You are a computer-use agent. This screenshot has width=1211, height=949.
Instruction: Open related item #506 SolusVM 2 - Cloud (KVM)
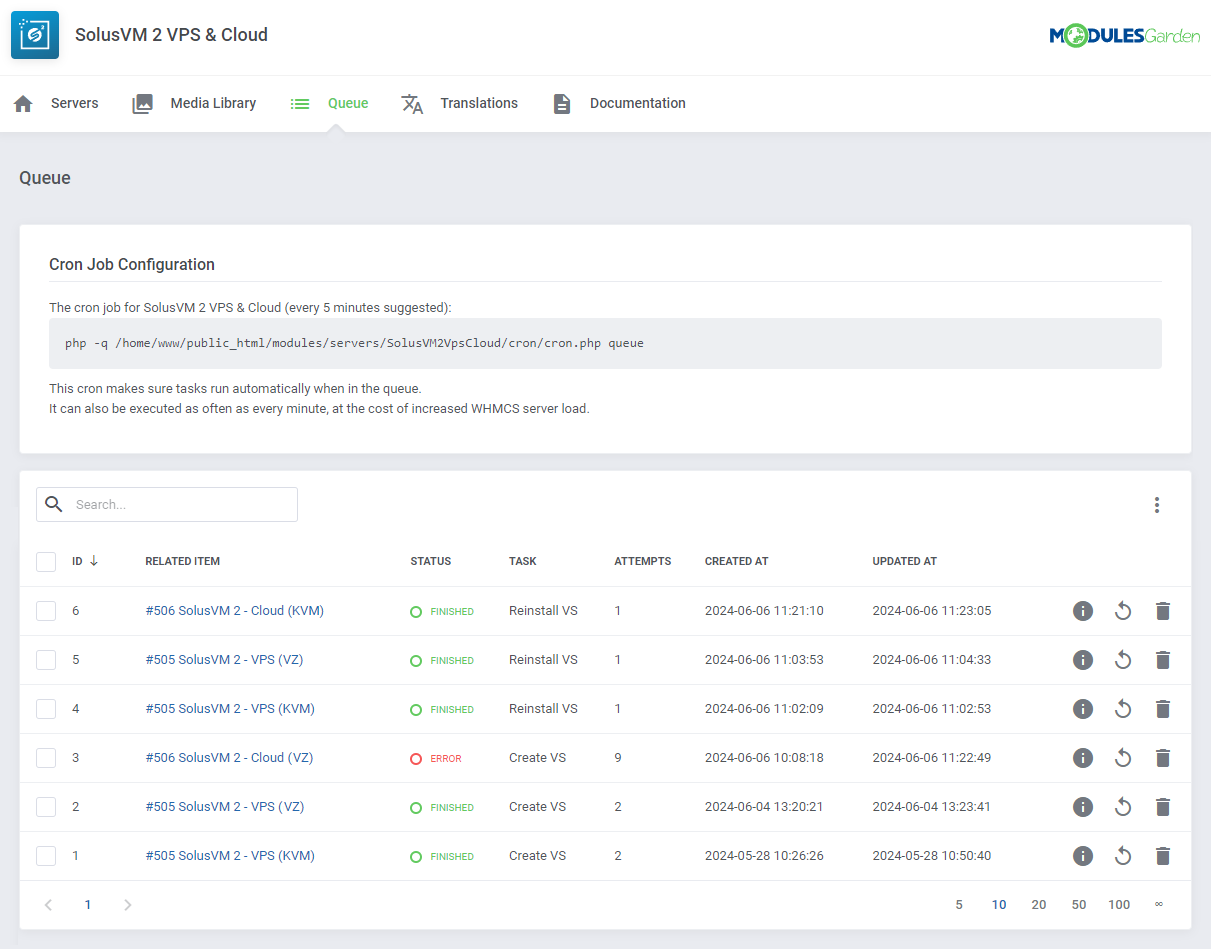tap(234, 610)
